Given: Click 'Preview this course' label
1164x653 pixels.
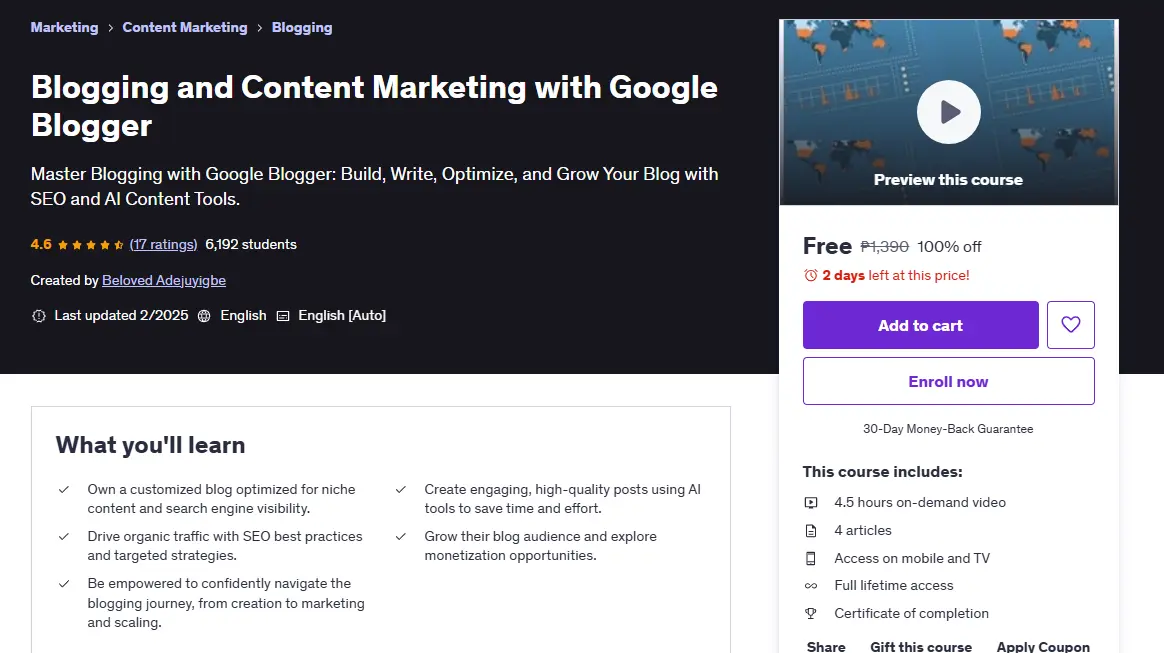Looking at the screenshot, I should (x=948, y=180).
